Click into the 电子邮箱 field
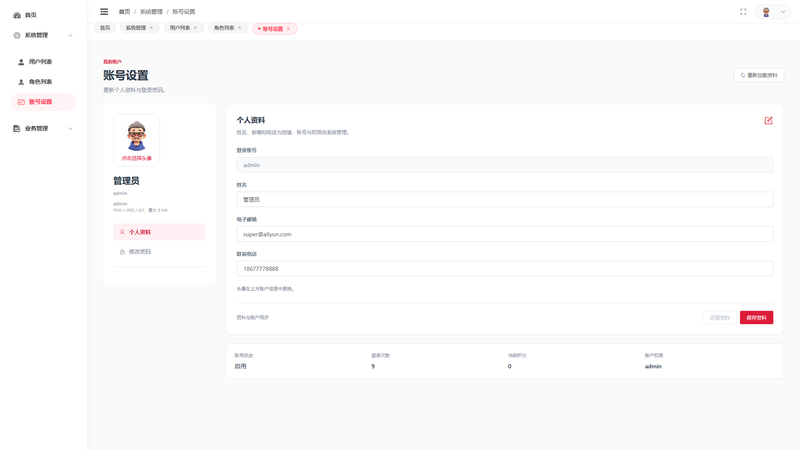The width and height of the screenshot is (800, 450). coord(505,234)
